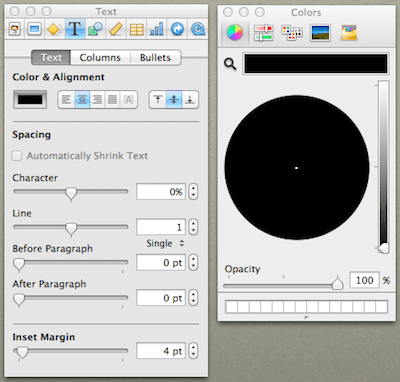Open the Chart inspector

[x=157, y=29]
